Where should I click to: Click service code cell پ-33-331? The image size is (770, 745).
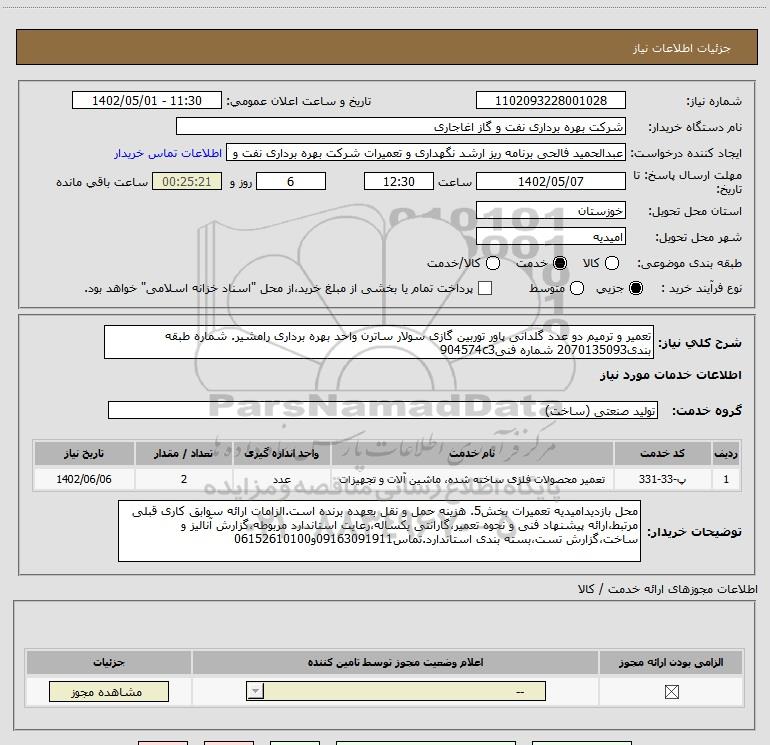pyautogui.click(x=662, y=479)
